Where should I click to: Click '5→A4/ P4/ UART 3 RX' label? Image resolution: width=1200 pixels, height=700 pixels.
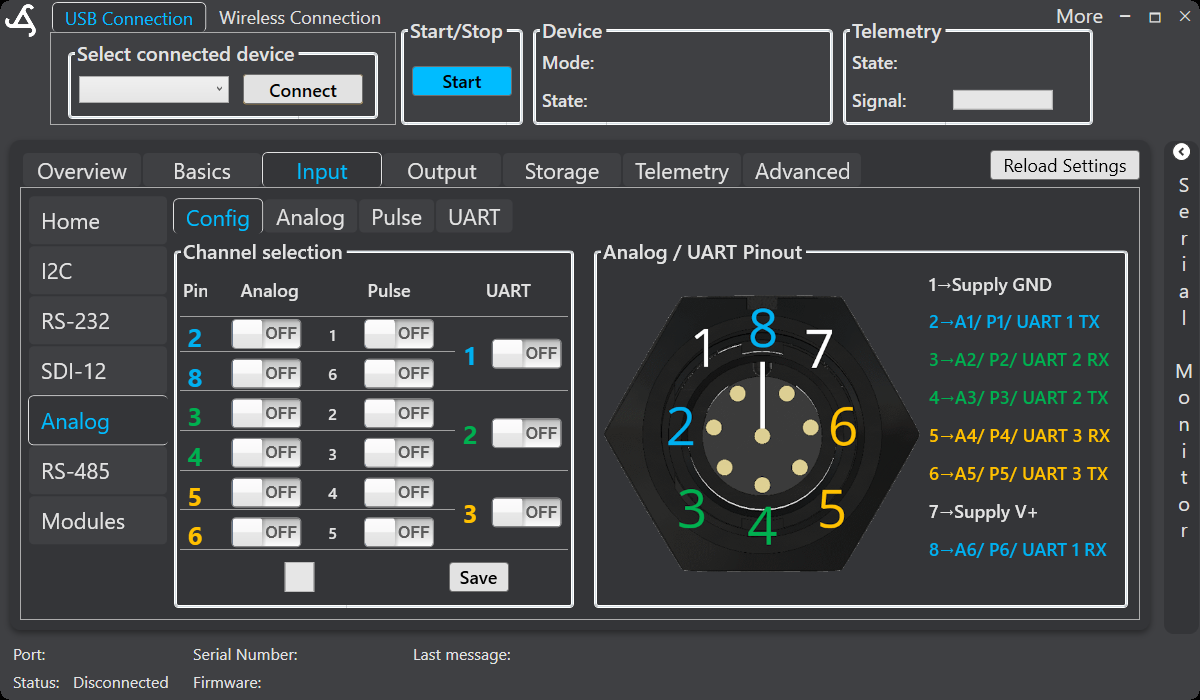point(1019,436)
